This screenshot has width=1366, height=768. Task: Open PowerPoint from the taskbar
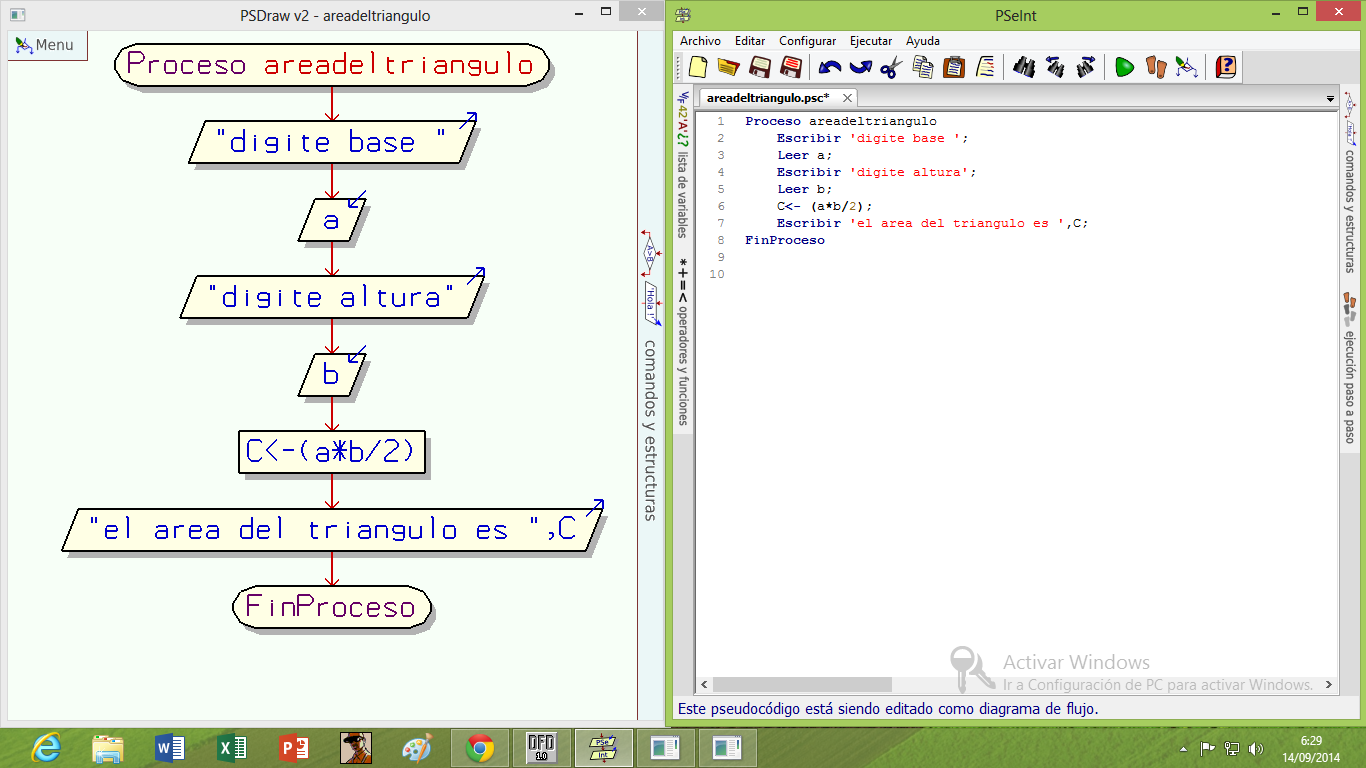[x=294, y=748]
